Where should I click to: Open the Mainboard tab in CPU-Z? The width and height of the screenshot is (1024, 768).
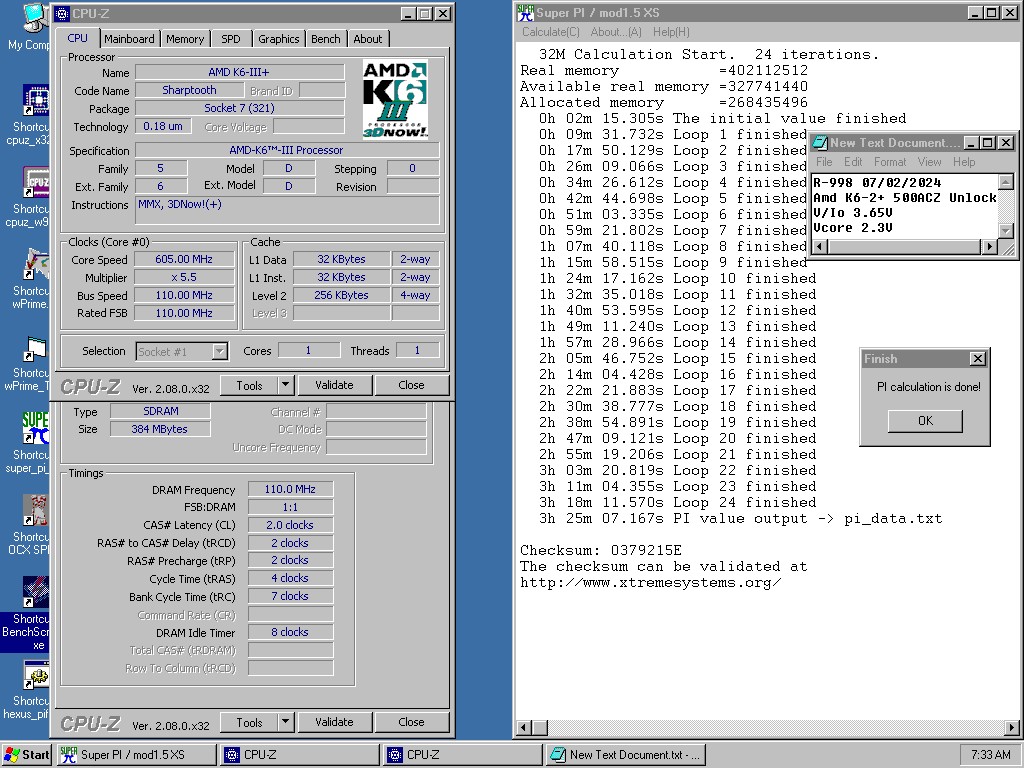pos(129,39)
